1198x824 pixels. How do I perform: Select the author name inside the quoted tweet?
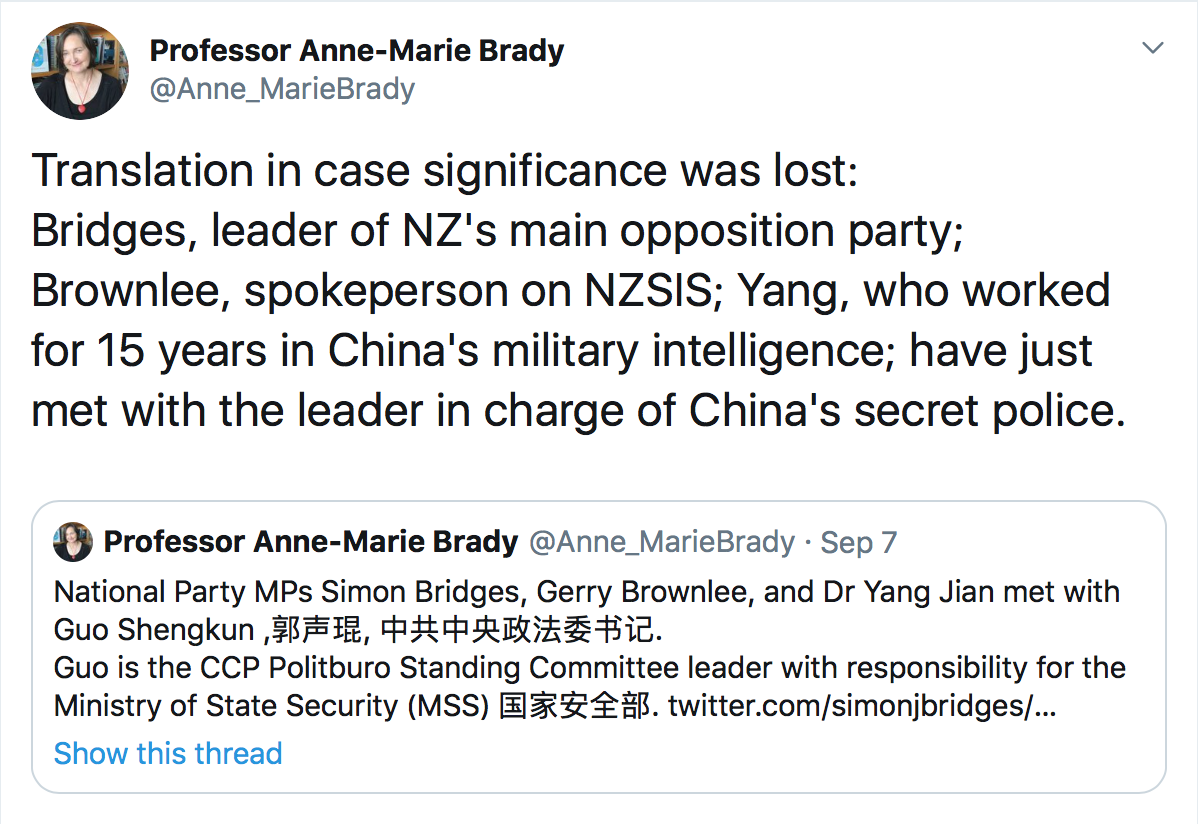(x=311, y=542)
